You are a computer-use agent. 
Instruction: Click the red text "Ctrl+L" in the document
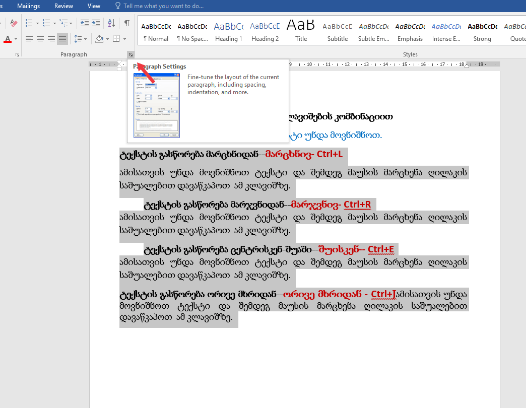tap(330, 154)
